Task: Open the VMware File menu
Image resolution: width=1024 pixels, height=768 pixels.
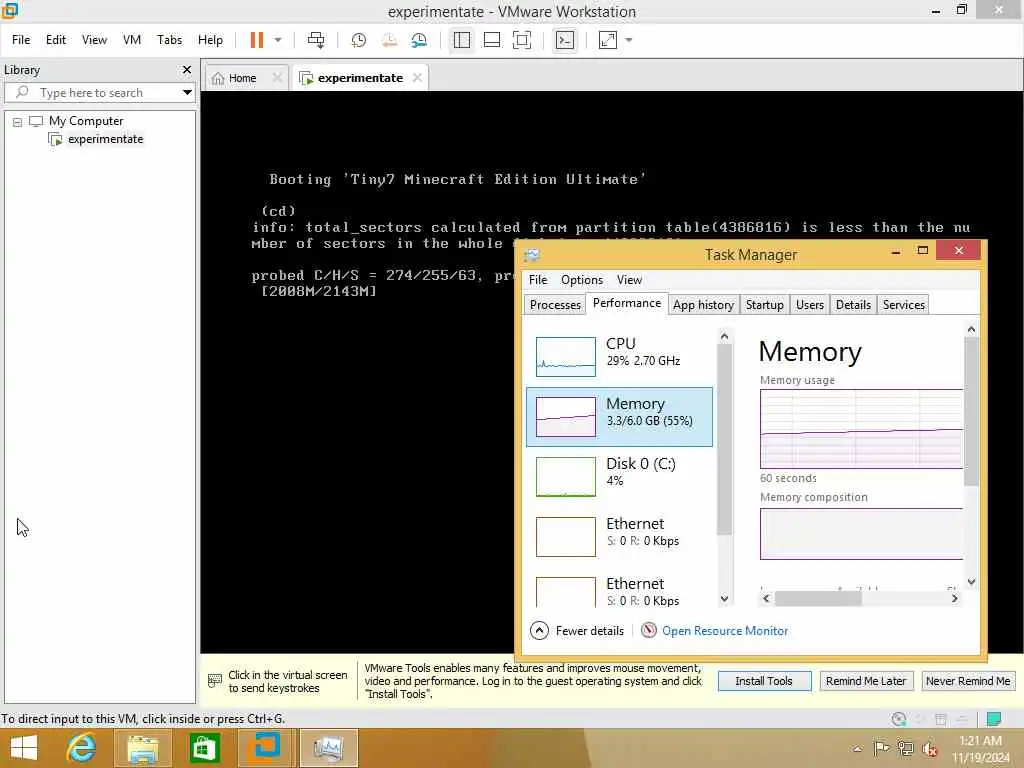Action: click(x=21, y=40)
